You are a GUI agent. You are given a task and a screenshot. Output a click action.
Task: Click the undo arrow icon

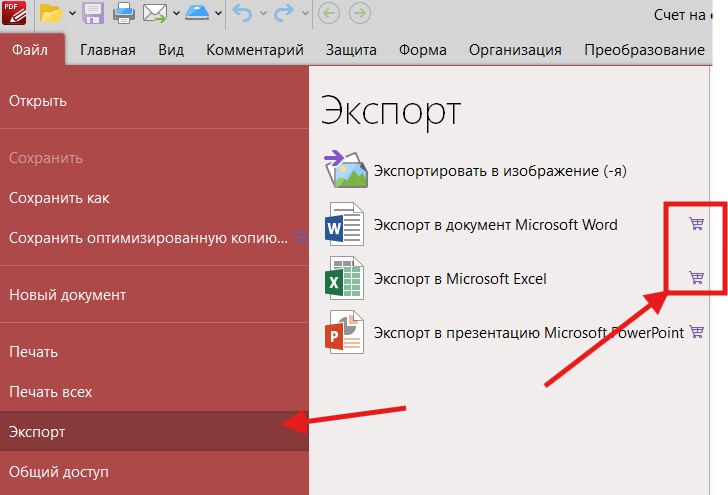click(x=242, y=14)
